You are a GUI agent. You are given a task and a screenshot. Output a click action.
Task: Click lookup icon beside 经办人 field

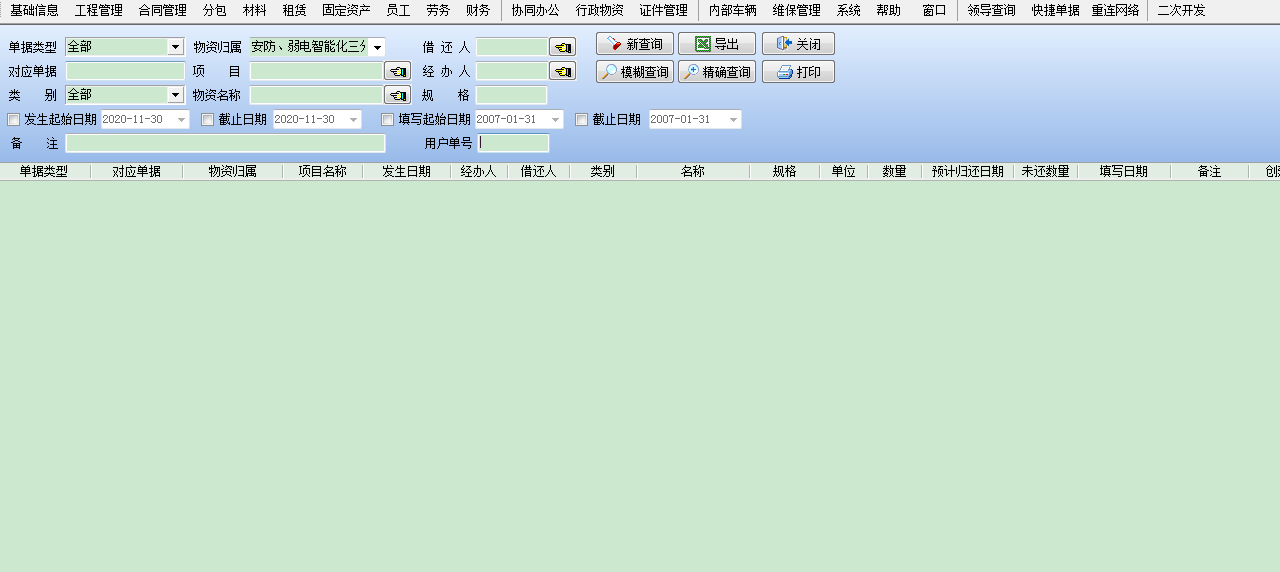(562, 71)
